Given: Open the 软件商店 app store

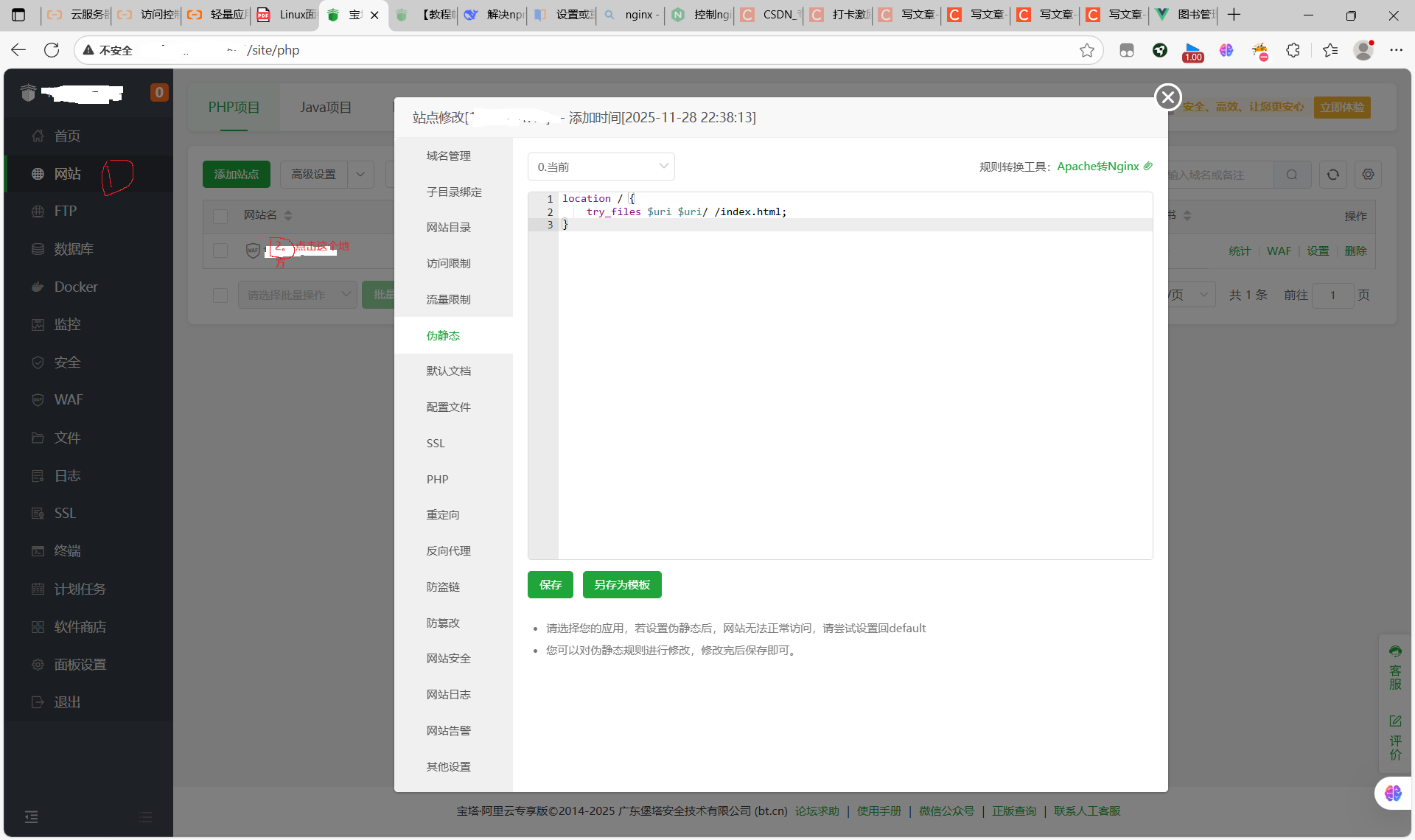Looking at the screenshot, I should [x=81, y=626].
